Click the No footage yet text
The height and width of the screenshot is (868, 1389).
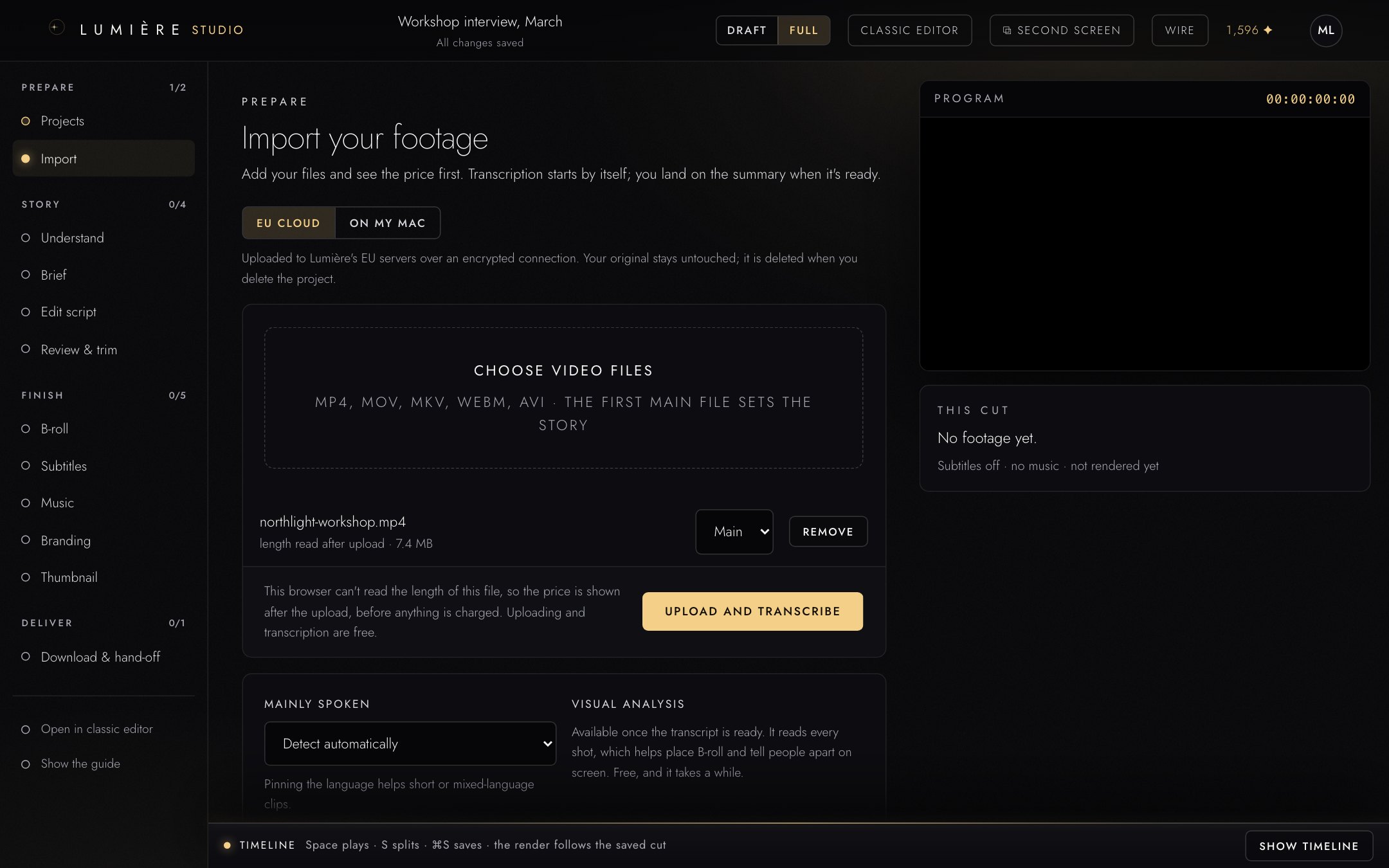(987, 438)
